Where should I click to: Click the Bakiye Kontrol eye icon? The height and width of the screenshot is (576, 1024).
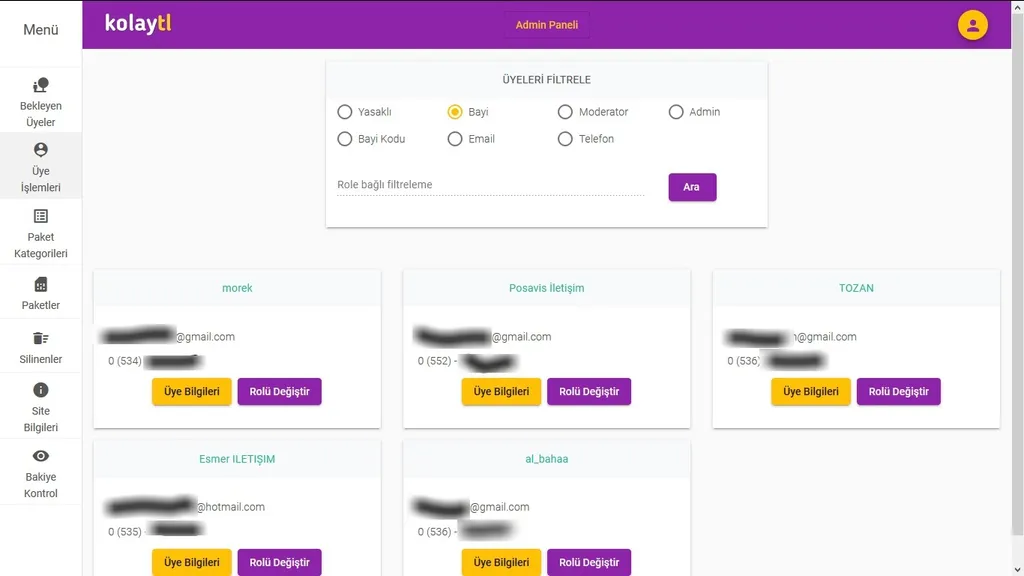coord(41,456)
